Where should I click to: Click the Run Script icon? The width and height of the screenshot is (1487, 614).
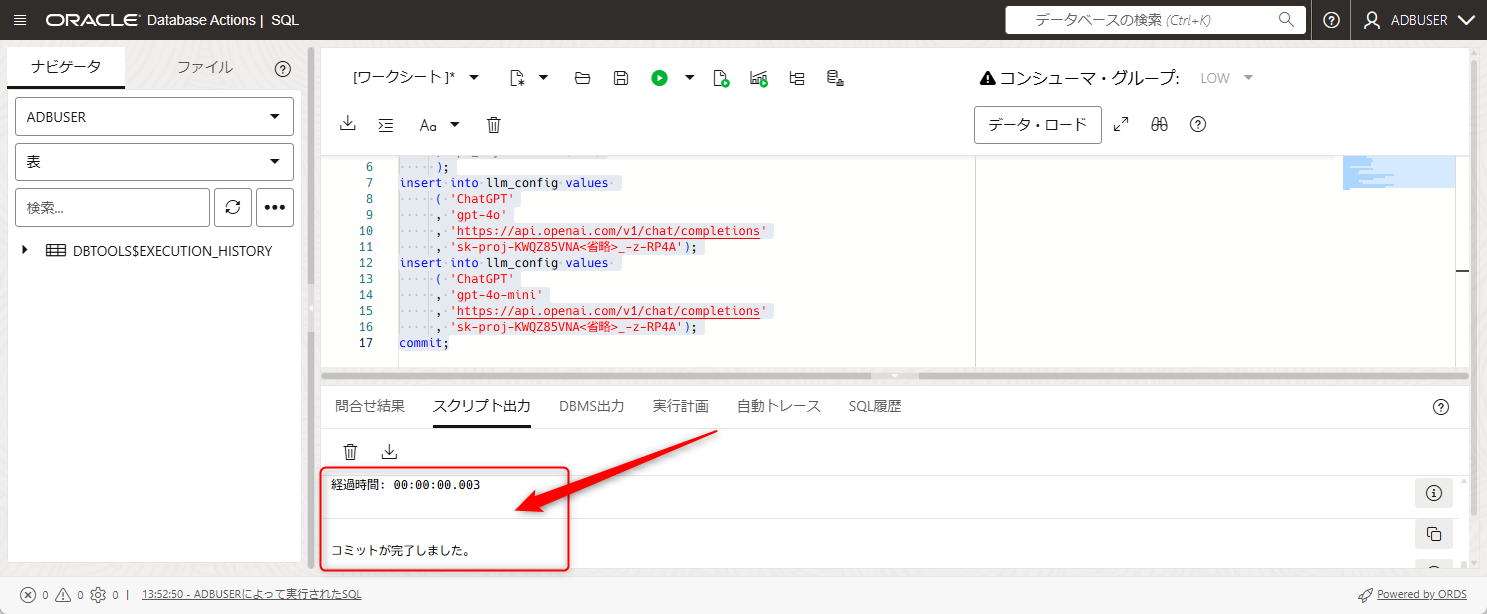click(x=721, y=77)
